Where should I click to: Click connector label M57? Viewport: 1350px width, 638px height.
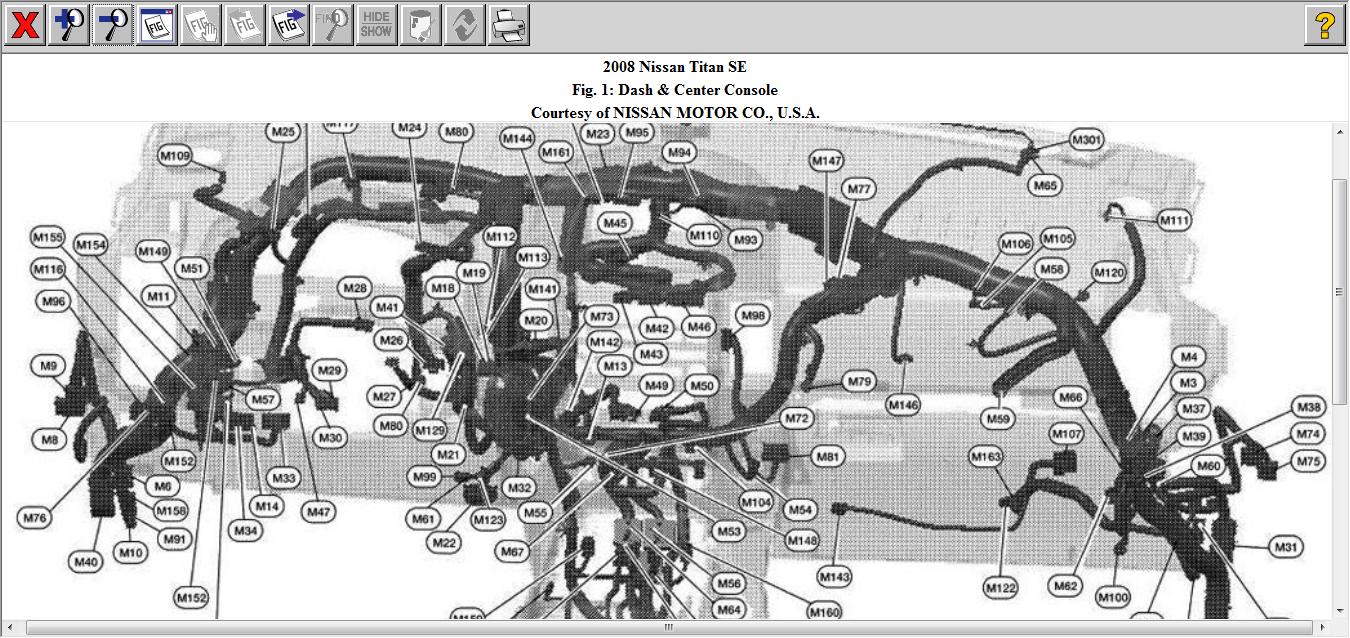pos(262,400)
